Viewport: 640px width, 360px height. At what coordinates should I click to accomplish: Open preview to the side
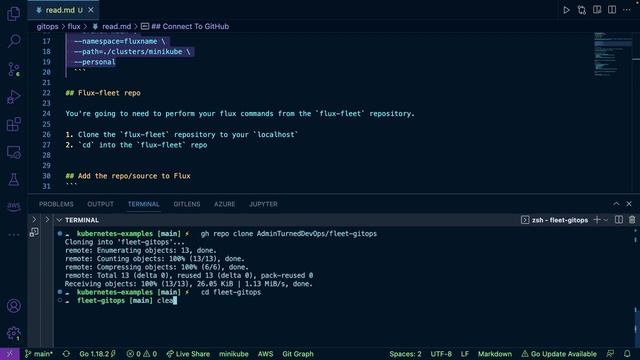[597, 10]
